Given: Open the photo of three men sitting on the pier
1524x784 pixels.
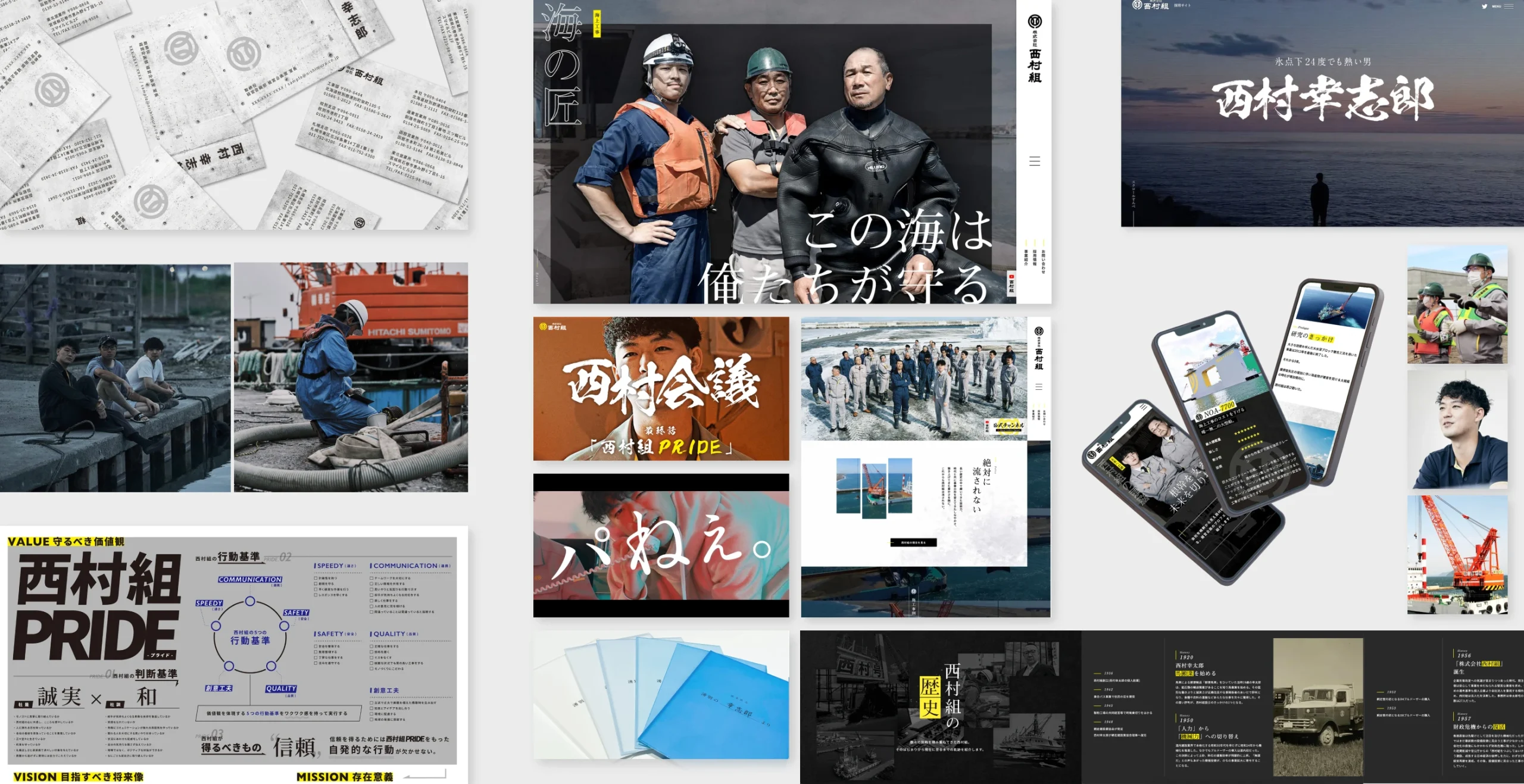Looking at the screenshot, I should (115, 378).
